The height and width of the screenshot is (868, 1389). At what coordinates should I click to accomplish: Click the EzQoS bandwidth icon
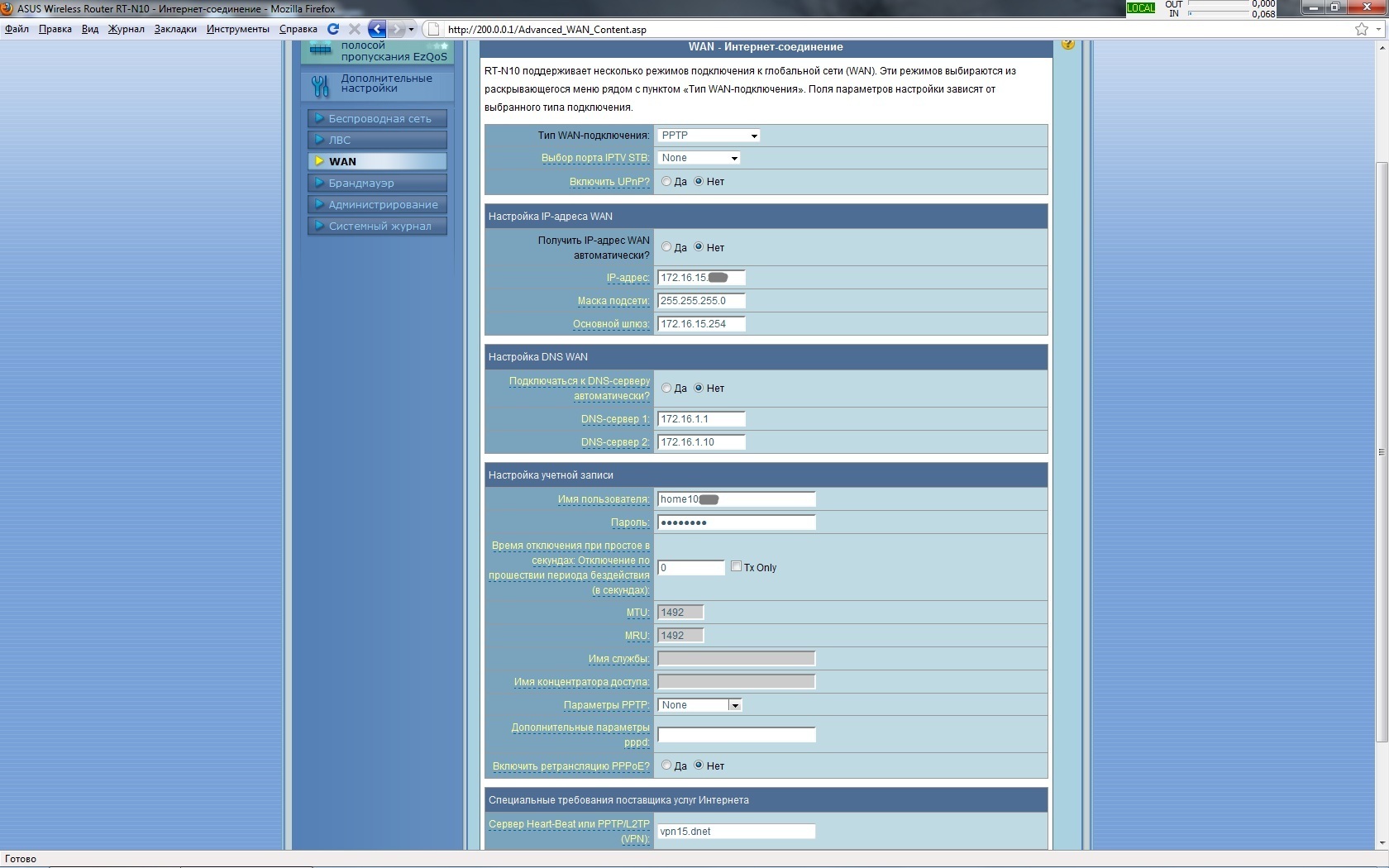(x=320, y=51)
